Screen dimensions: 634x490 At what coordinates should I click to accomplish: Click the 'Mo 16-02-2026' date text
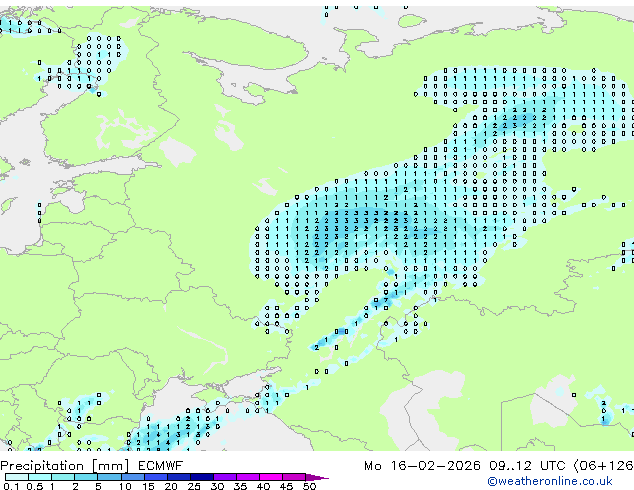pyautogui.click(x=422, y=466)
